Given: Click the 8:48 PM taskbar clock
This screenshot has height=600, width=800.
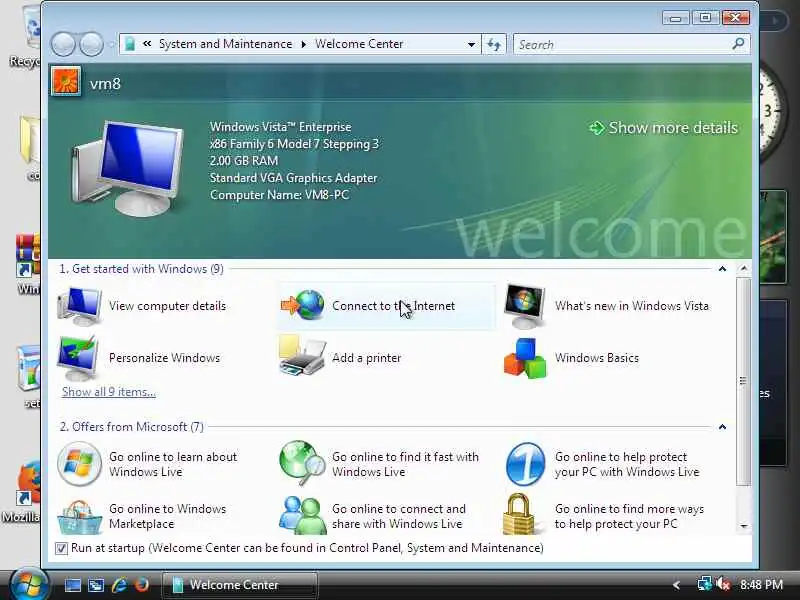Looking at the screenshot, I should point(761,585).
